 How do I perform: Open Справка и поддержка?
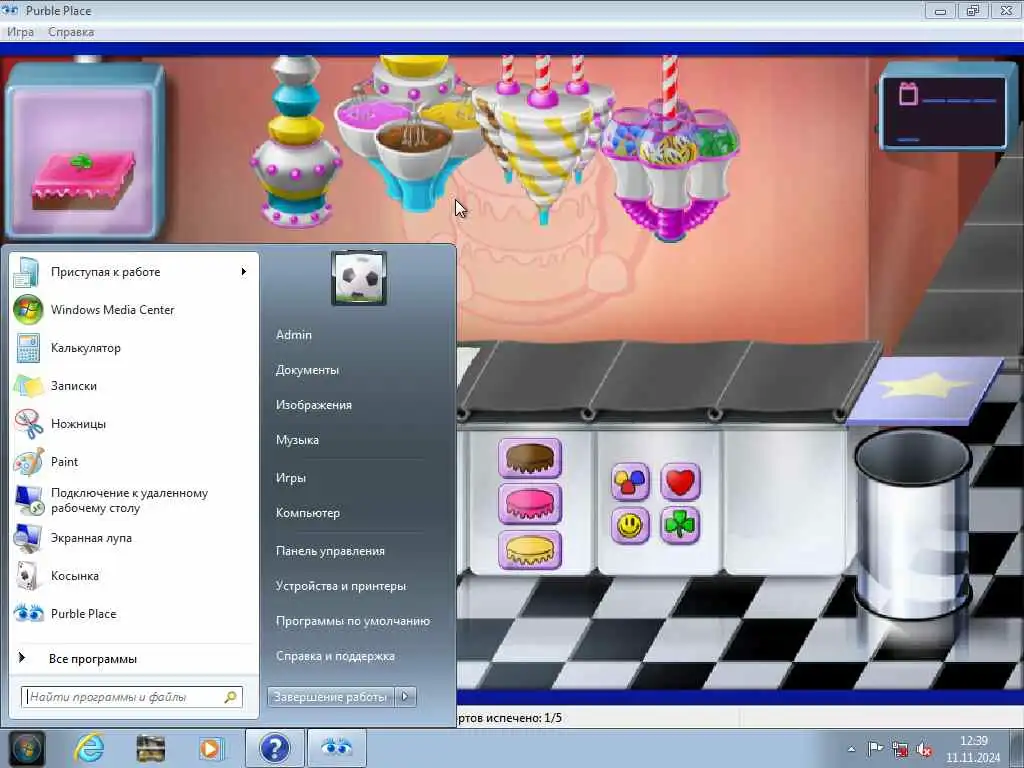click(335, 656)
